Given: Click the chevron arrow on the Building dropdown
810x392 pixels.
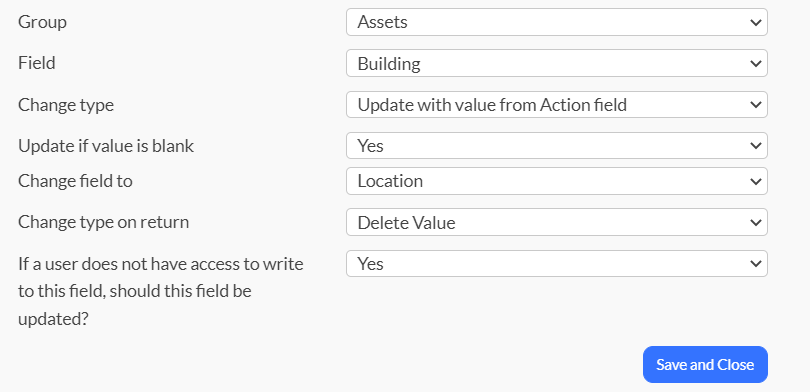Looking at the screenshot, I should (755, 64).
